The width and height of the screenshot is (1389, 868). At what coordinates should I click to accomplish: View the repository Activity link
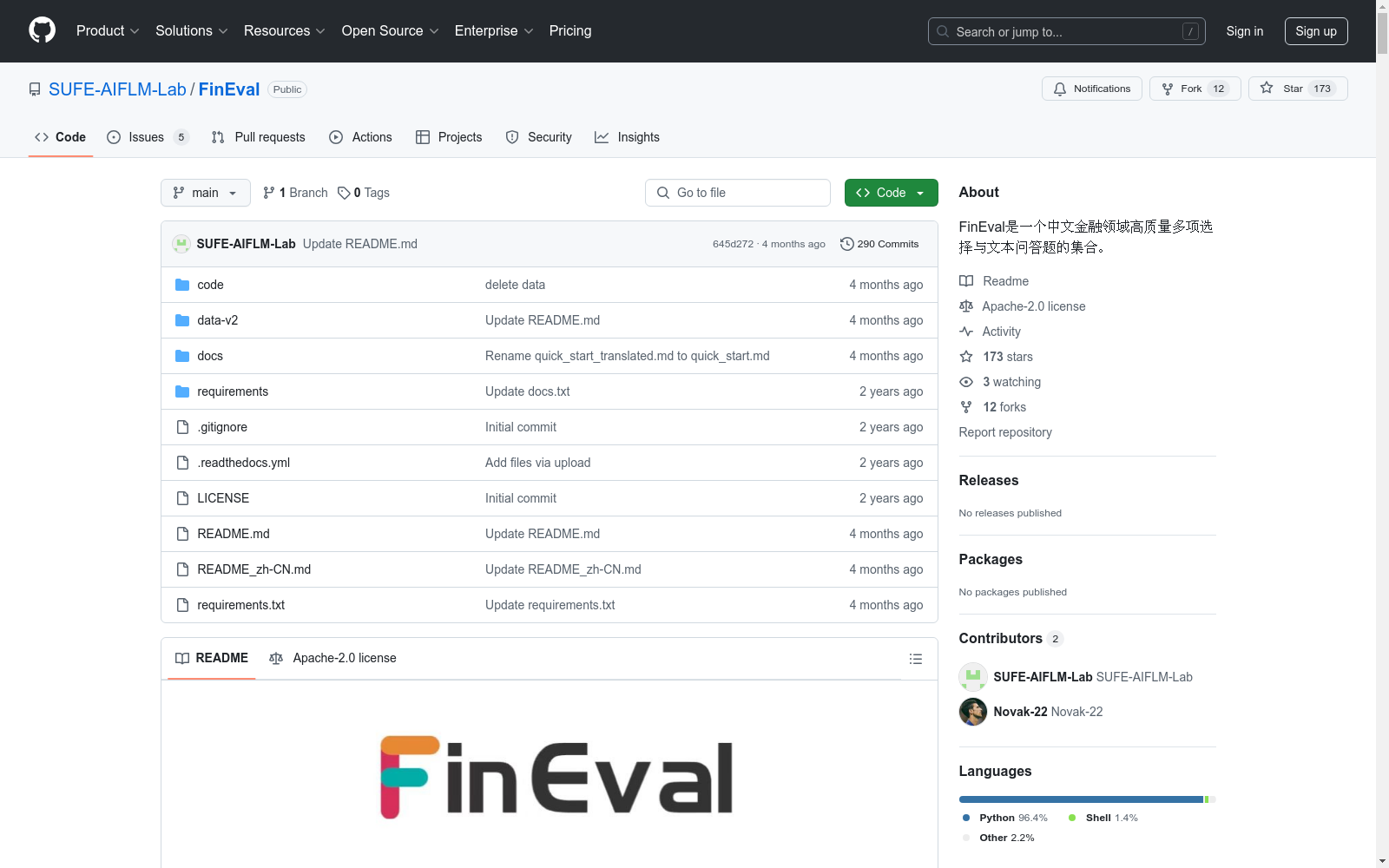pos(991,332)
